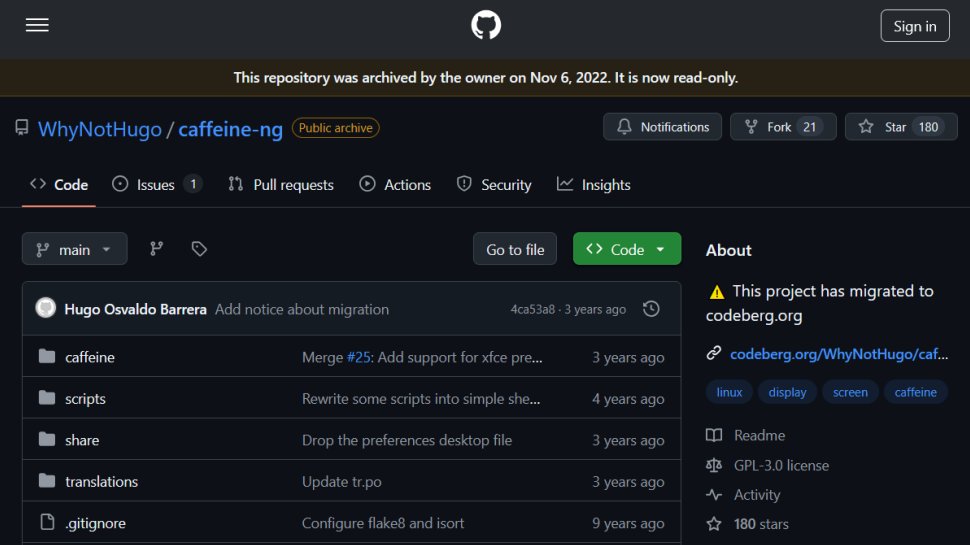Click the translations folder icon
970x545 pixels.
47,481
